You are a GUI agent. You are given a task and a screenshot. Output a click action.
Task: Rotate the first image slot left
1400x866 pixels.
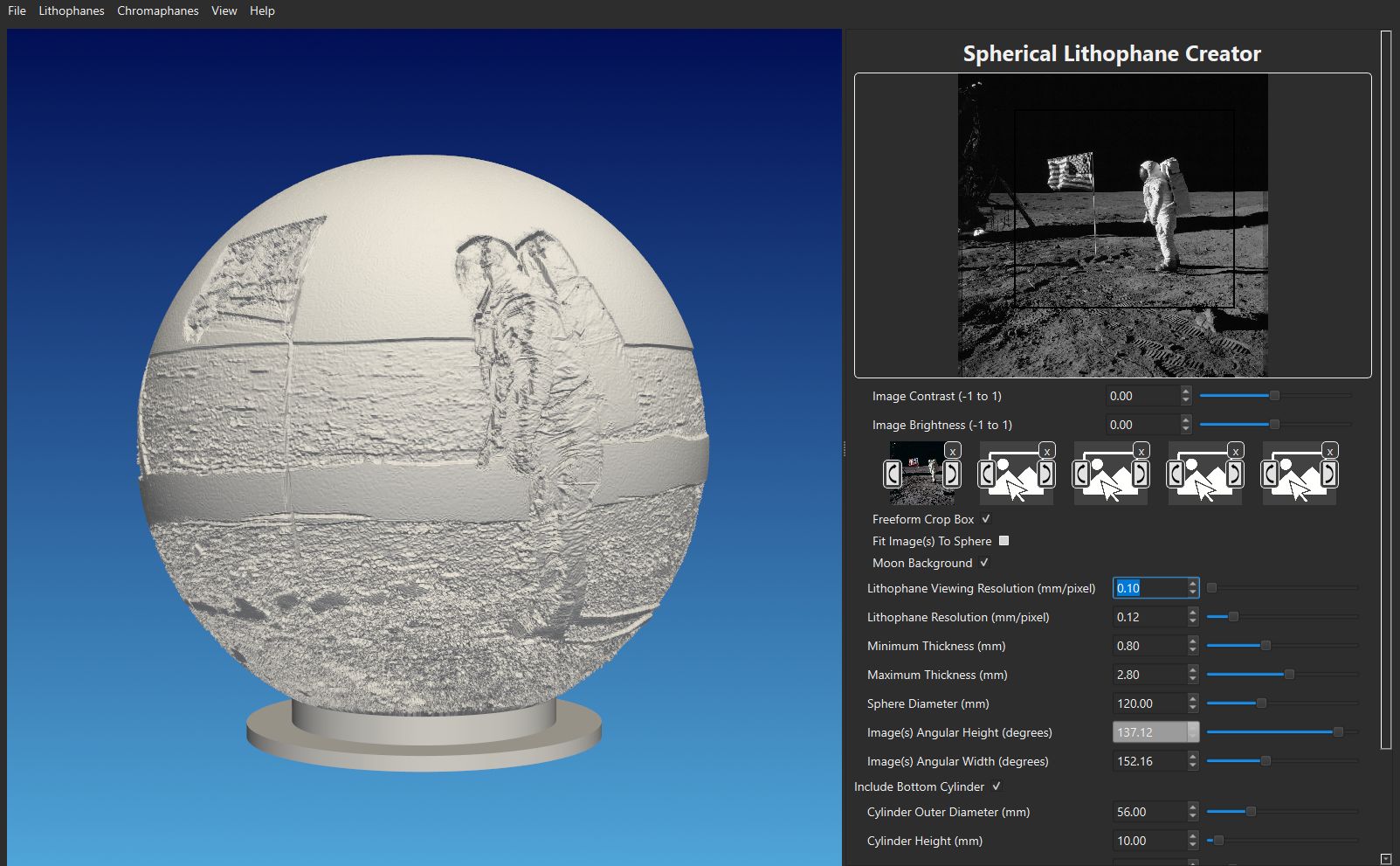pyautogui.click(x=892, y=474)
